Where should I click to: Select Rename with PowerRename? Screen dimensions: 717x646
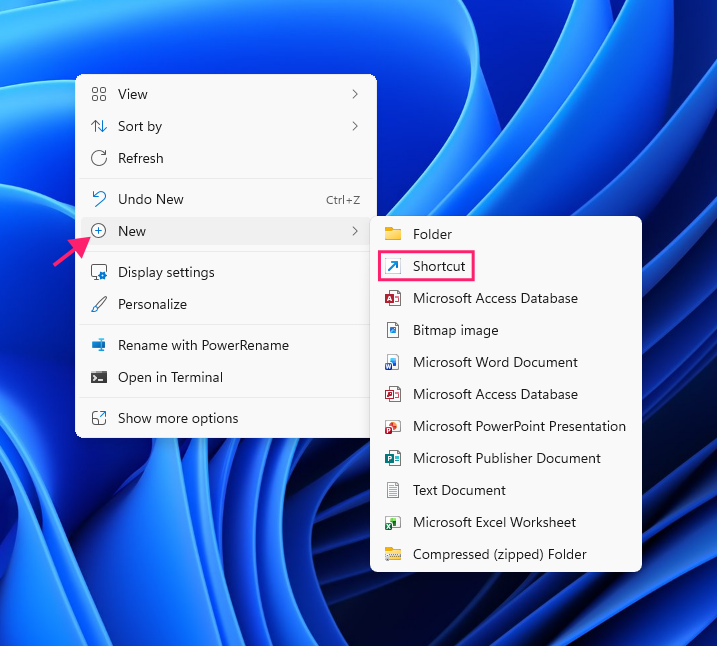tap(226, 345)
